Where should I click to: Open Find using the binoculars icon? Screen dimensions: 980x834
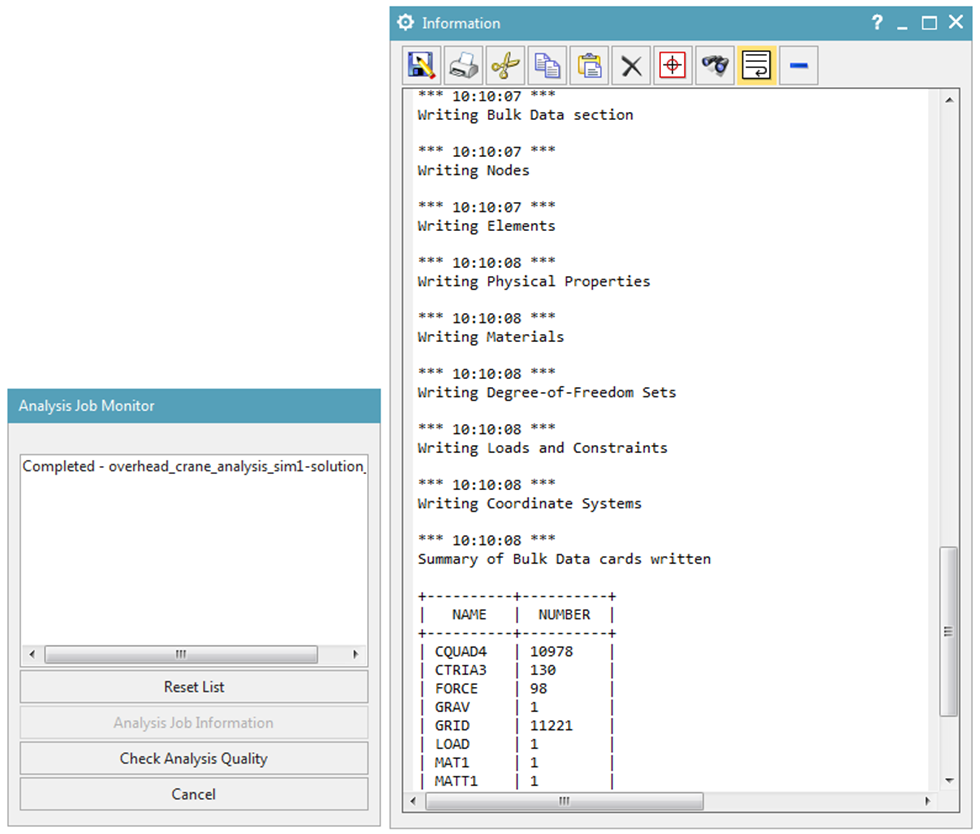click(x=714, y=64)
